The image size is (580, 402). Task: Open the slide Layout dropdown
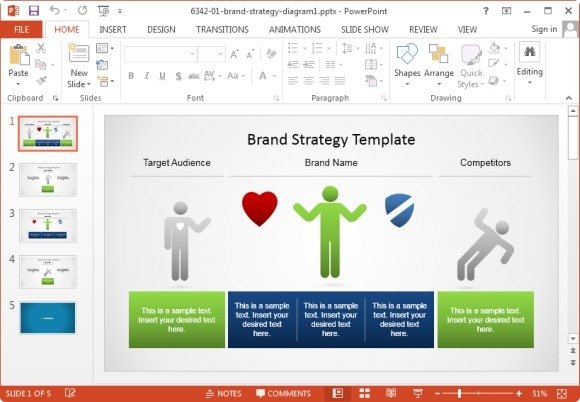[x=105, y=48]
